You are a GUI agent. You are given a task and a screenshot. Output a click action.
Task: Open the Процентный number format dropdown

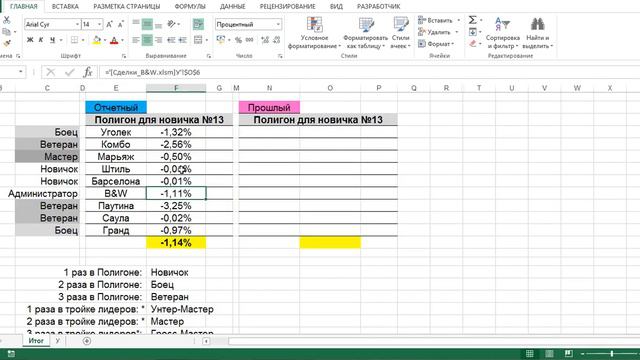pyautogui.click(x=278, y=24)
